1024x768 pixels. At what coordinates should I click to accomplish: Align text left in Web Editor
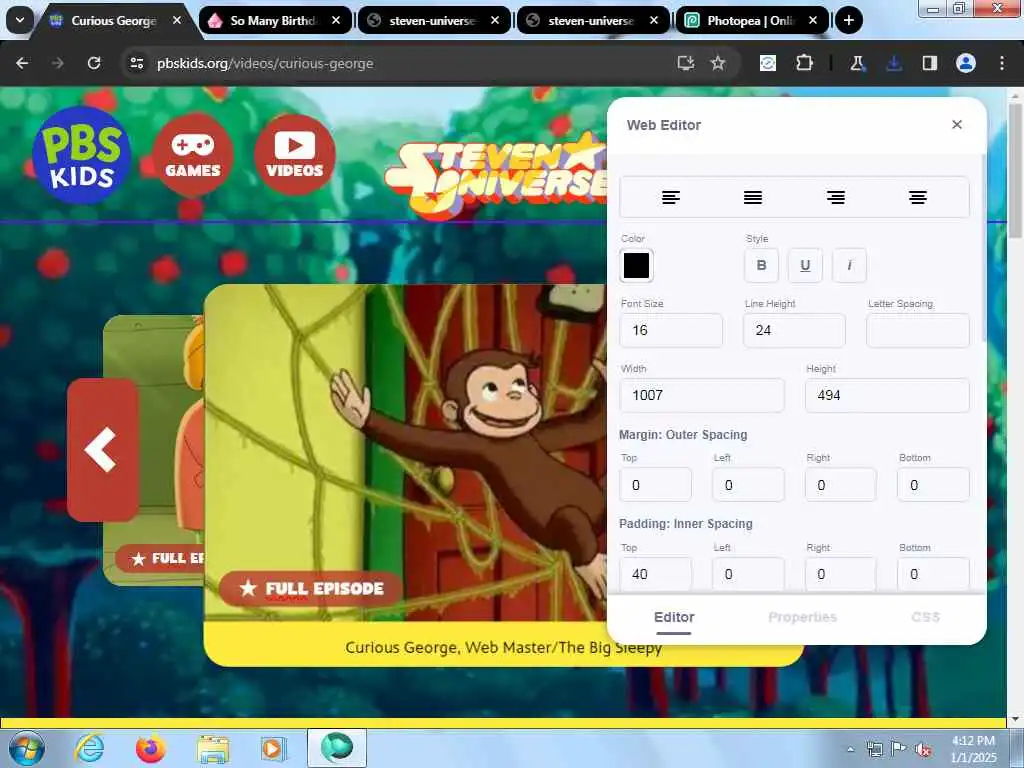tap(671, 197)
